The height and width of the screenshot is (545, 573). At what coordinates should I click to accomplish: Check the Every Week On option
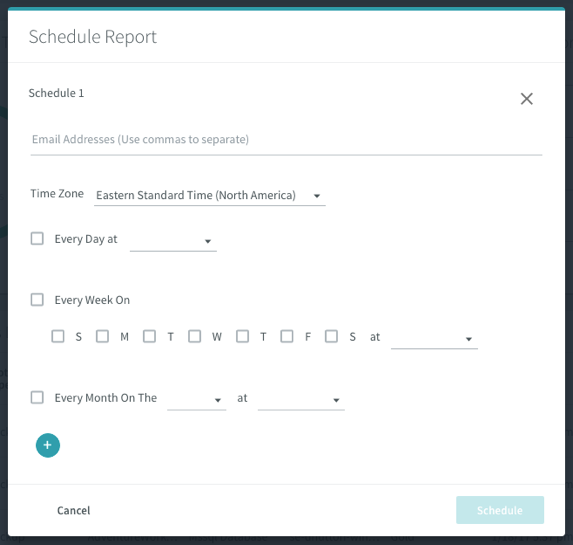coord(37,300)
